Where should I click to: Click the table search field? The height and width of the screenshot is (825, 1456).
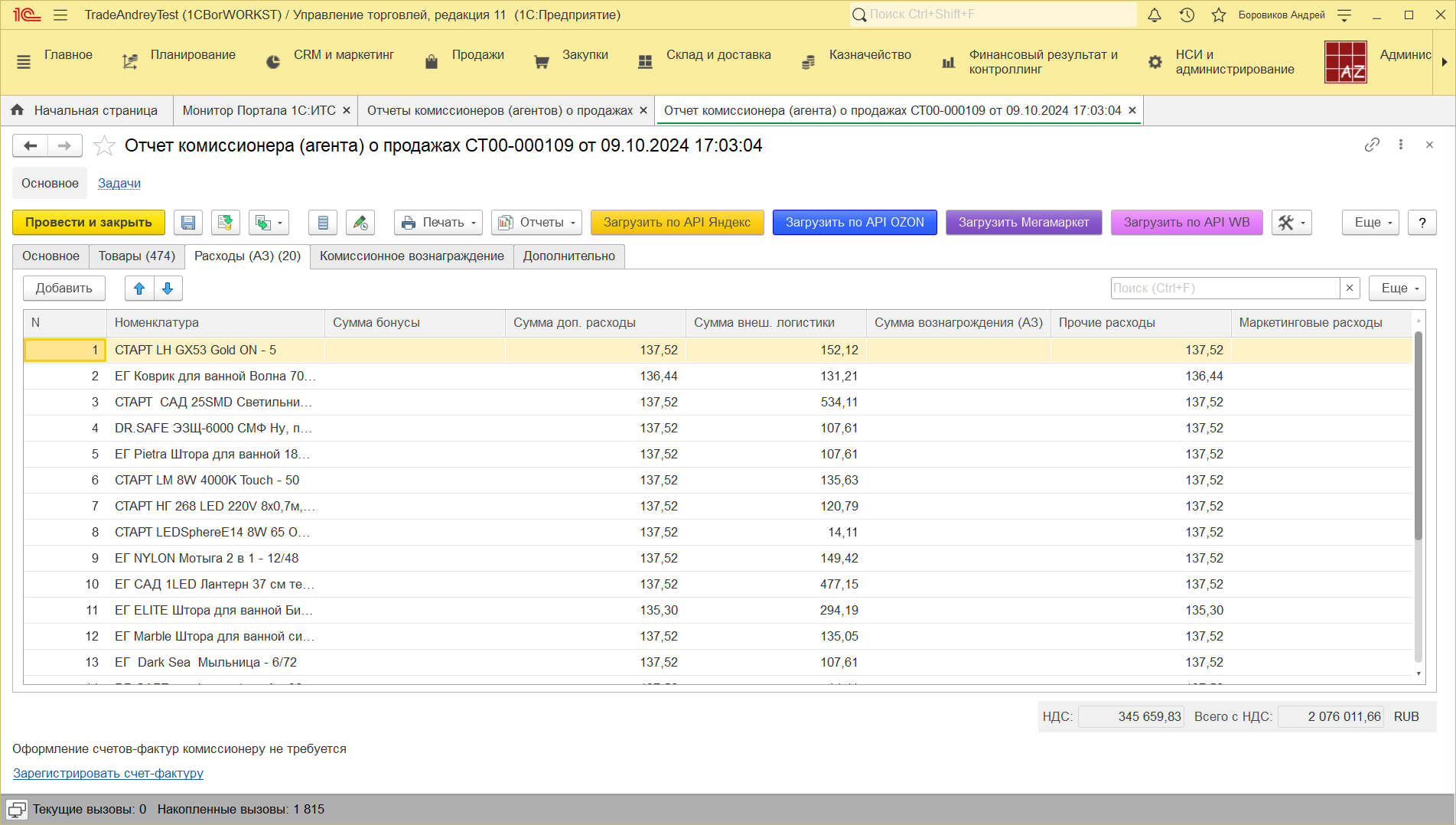(x=1224, y=289)
